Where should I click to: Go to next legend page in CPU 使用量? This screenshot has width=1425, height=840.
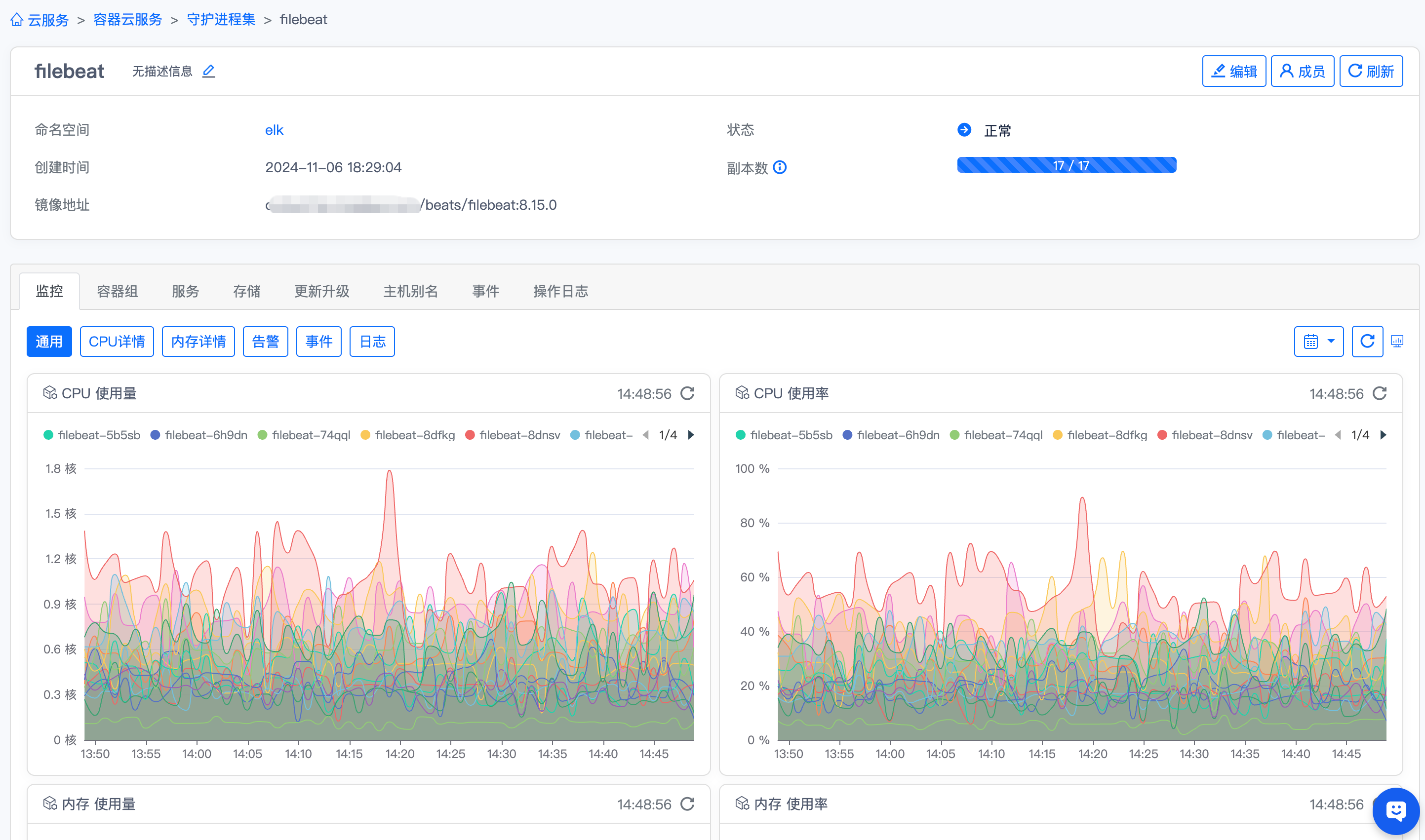click(x=691, y=435)
